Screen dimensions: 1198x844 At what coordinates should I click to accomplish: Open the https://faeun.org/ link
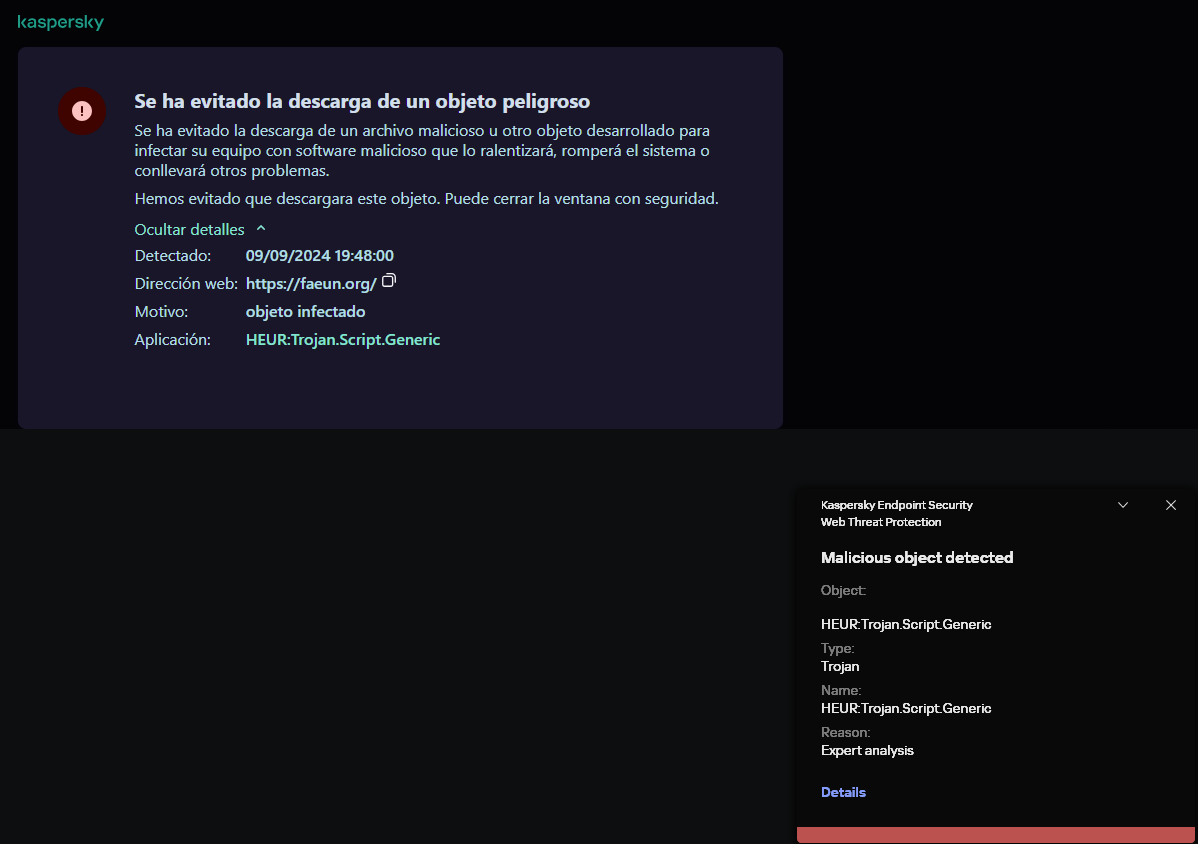coord(311,283)
